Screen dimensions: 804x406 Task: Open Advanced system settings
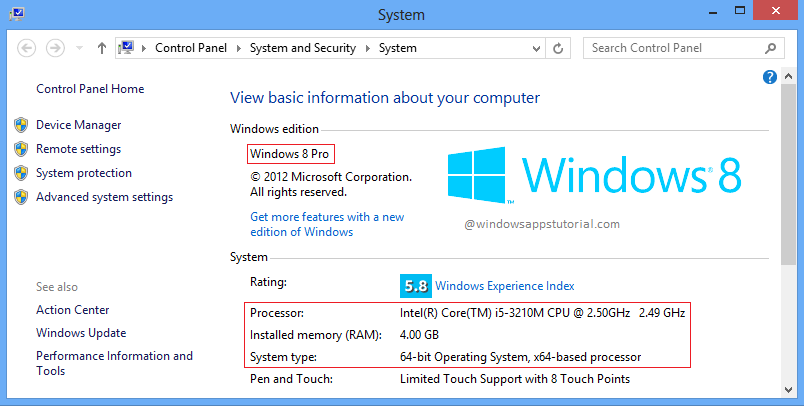pyautogui.click(x=104, y=197)
